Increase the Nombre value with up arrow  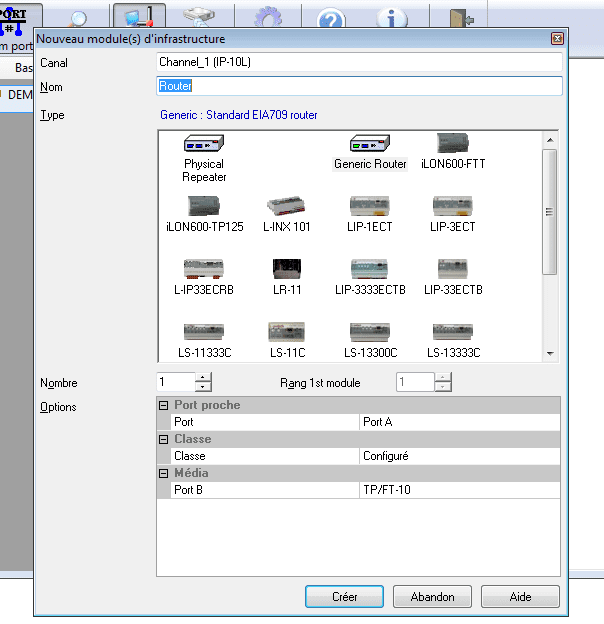(x=203, y=377)
